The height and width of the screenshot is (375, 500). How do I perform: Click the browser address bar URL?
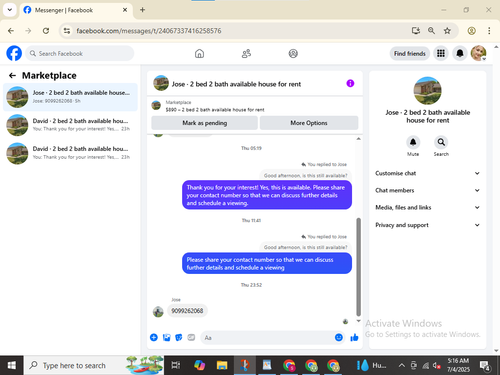[x=149, y=31]
